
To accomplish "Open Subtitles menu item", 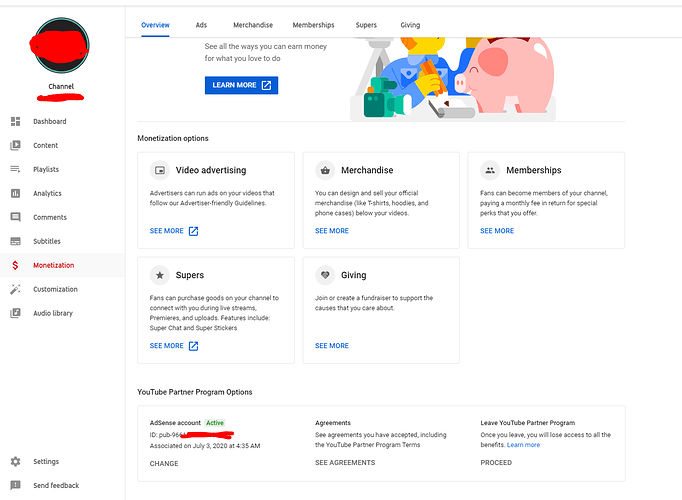I will coord(47,241).
